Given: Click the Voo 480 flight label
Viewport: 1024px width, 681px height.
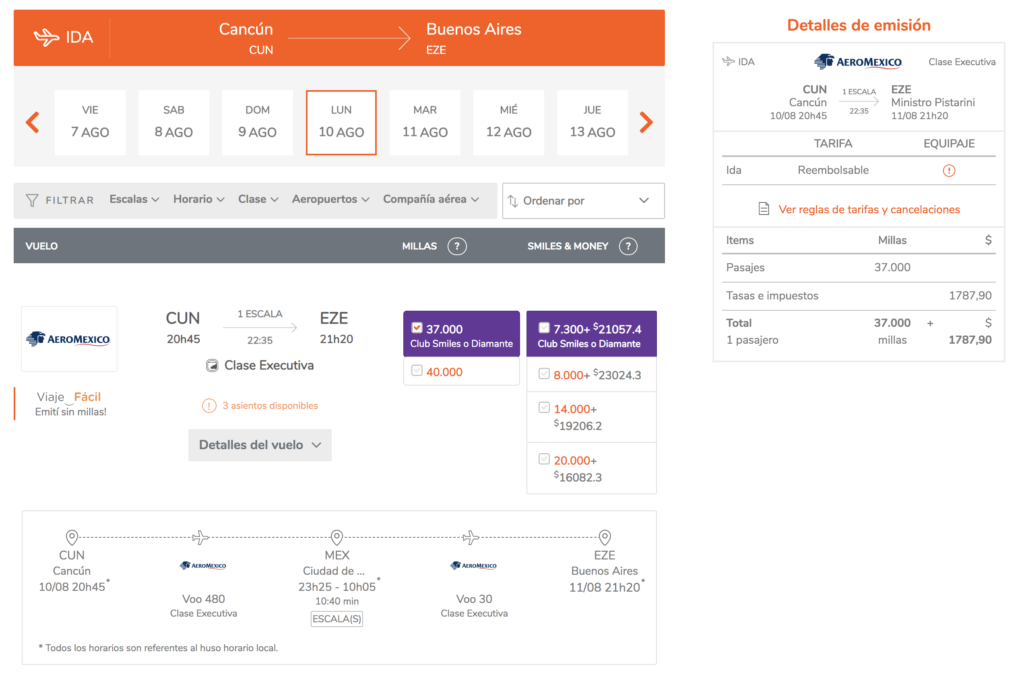Looking at the screenshot, I should click(203, 599).
